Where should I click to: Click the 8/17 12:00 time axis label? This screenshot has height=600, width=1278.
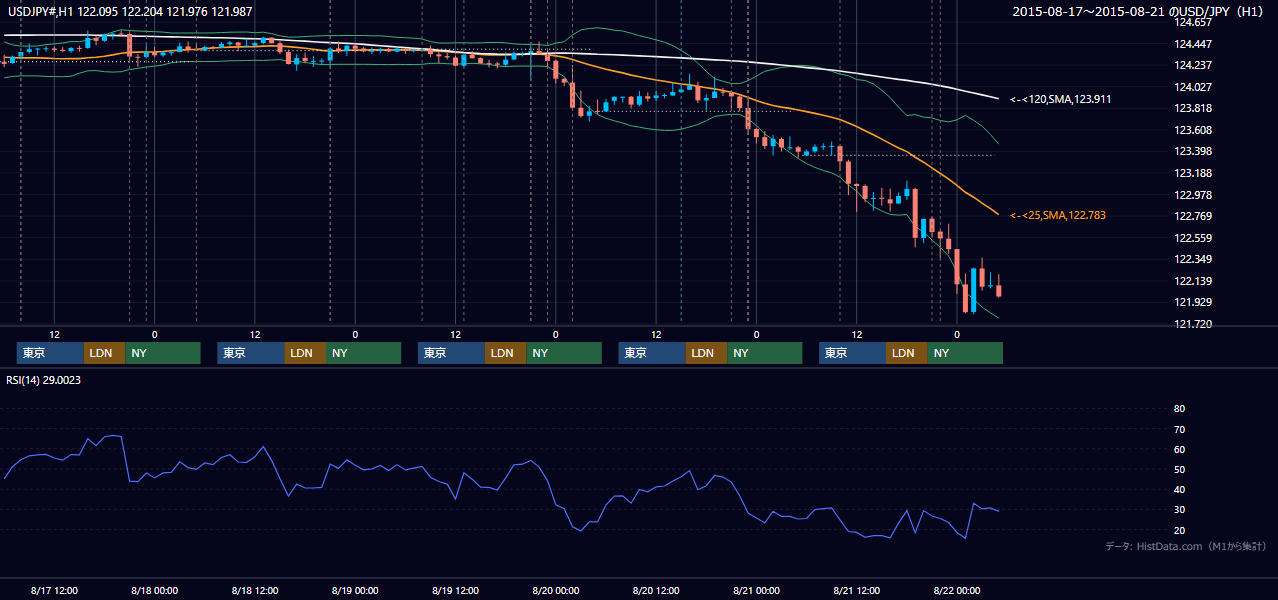pyautogui.click(x=54, y=590)
